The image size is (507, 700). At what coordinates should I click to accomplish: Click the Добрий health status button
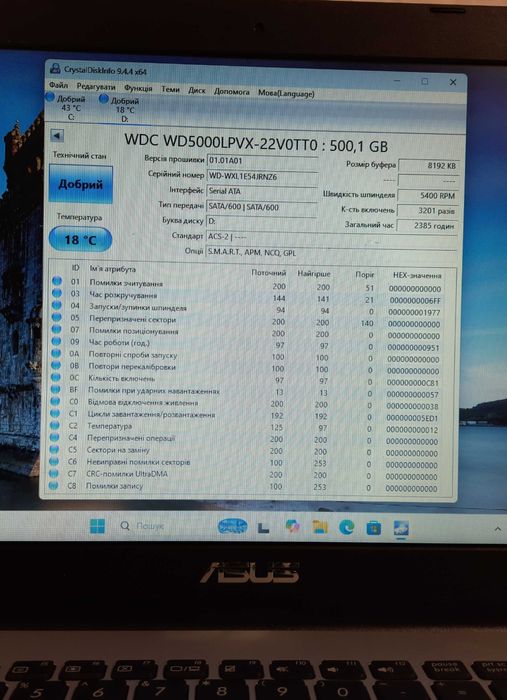[81, 184]
